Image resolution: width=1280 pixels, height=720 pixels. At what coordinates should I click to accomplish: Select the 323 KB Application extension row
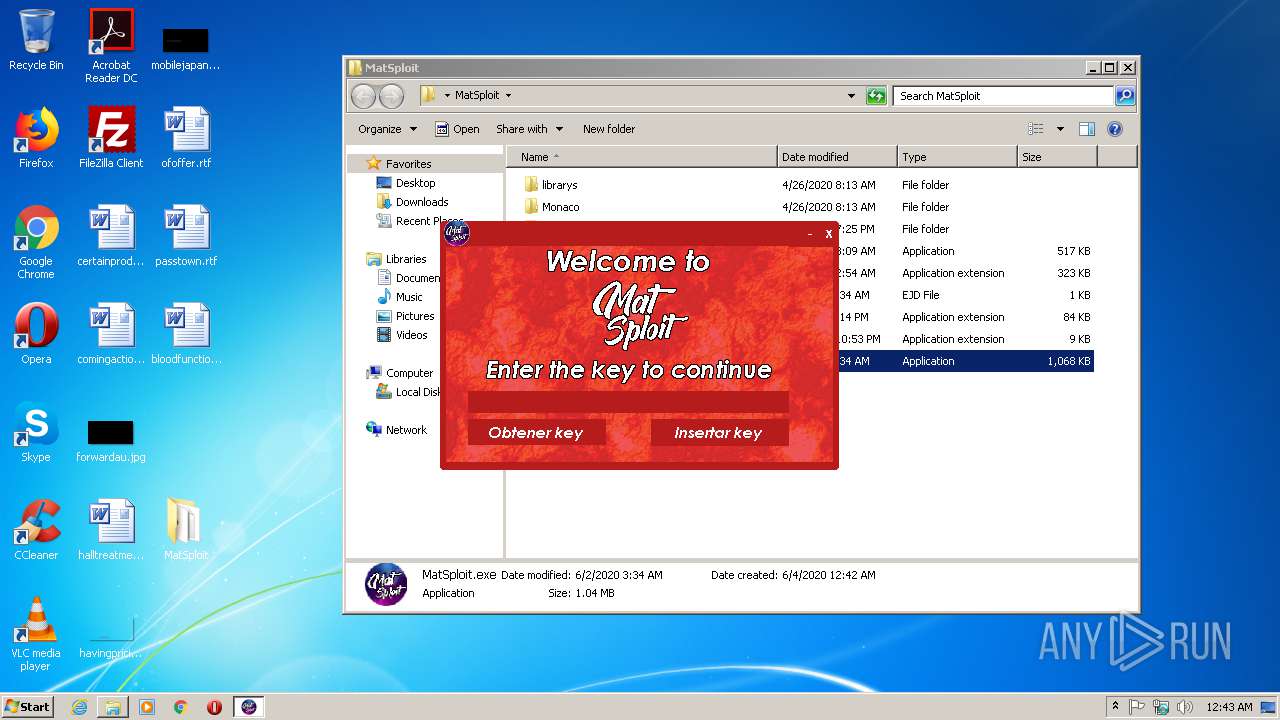pos(965,273)
